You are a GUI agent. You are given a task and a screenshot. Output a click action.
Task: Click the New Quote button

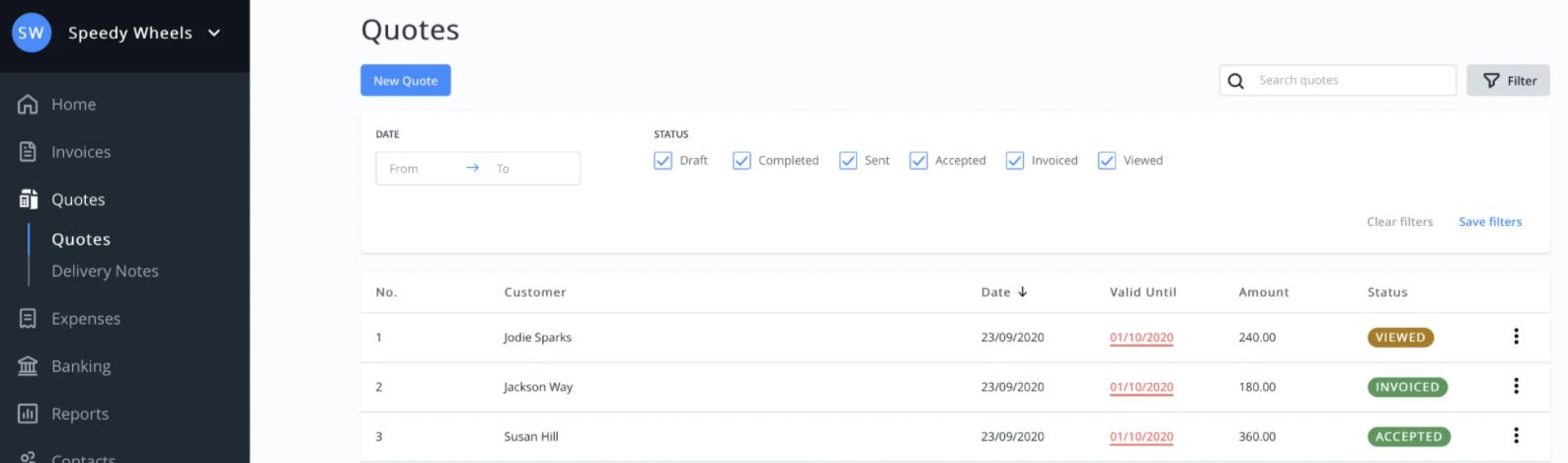point(405,81)
